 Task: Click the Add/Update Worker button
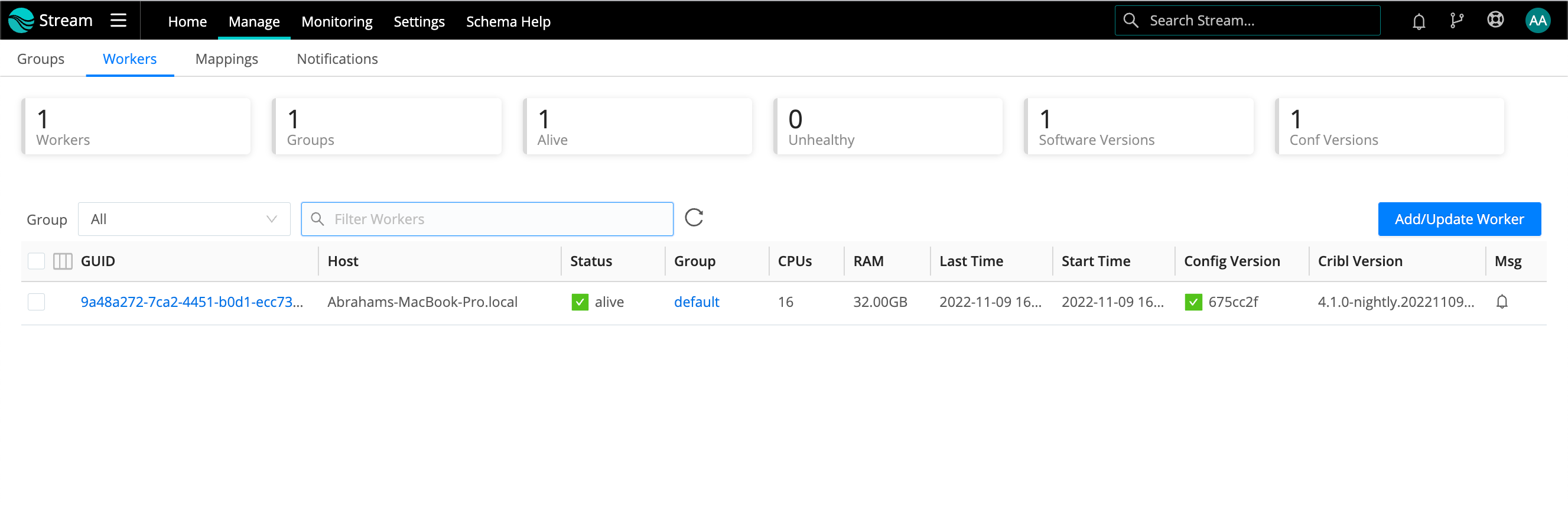tap(1459, 219)
